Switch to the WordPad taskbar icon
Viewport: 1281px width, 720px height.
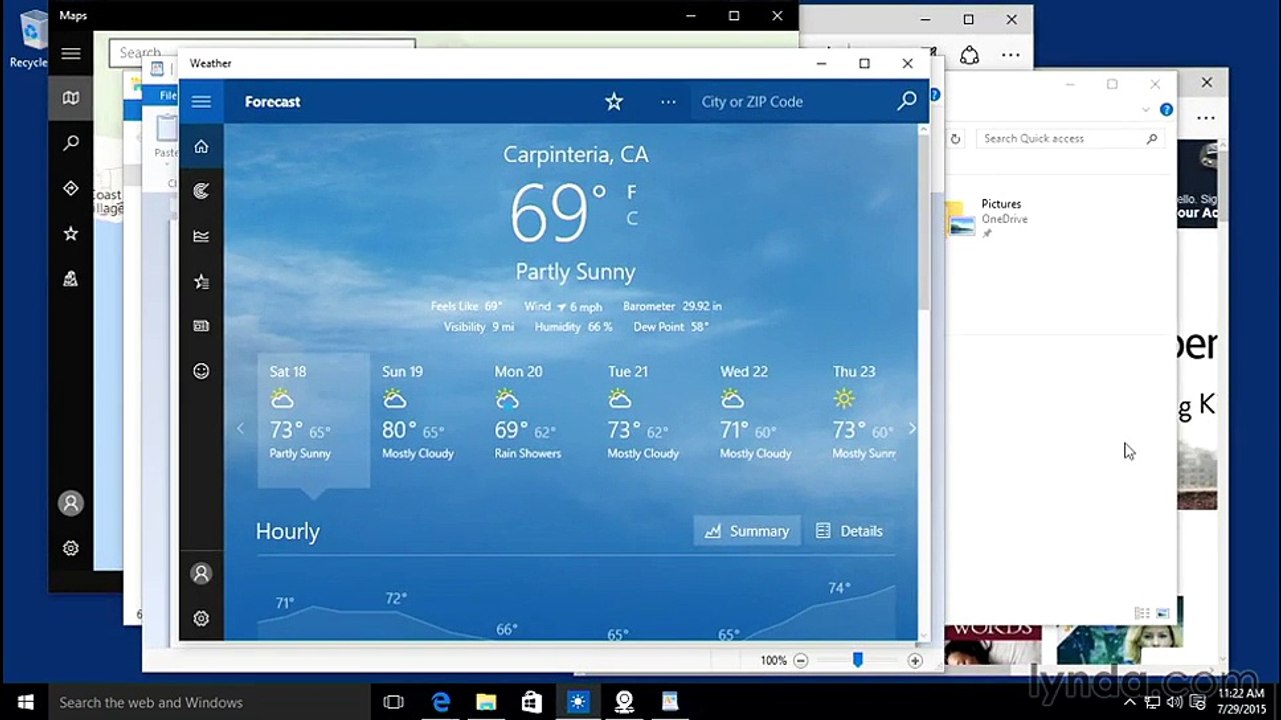[670, 702]
